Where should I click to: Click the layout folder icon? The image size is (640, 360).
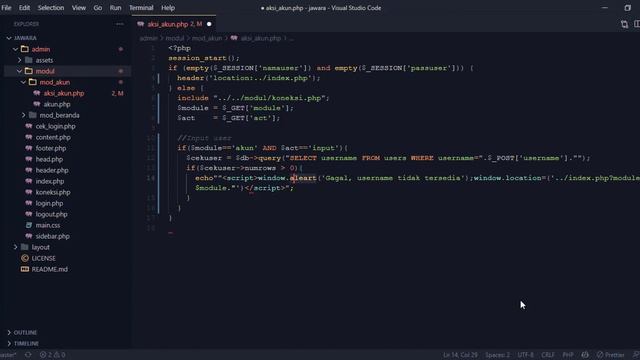(24, 247)
